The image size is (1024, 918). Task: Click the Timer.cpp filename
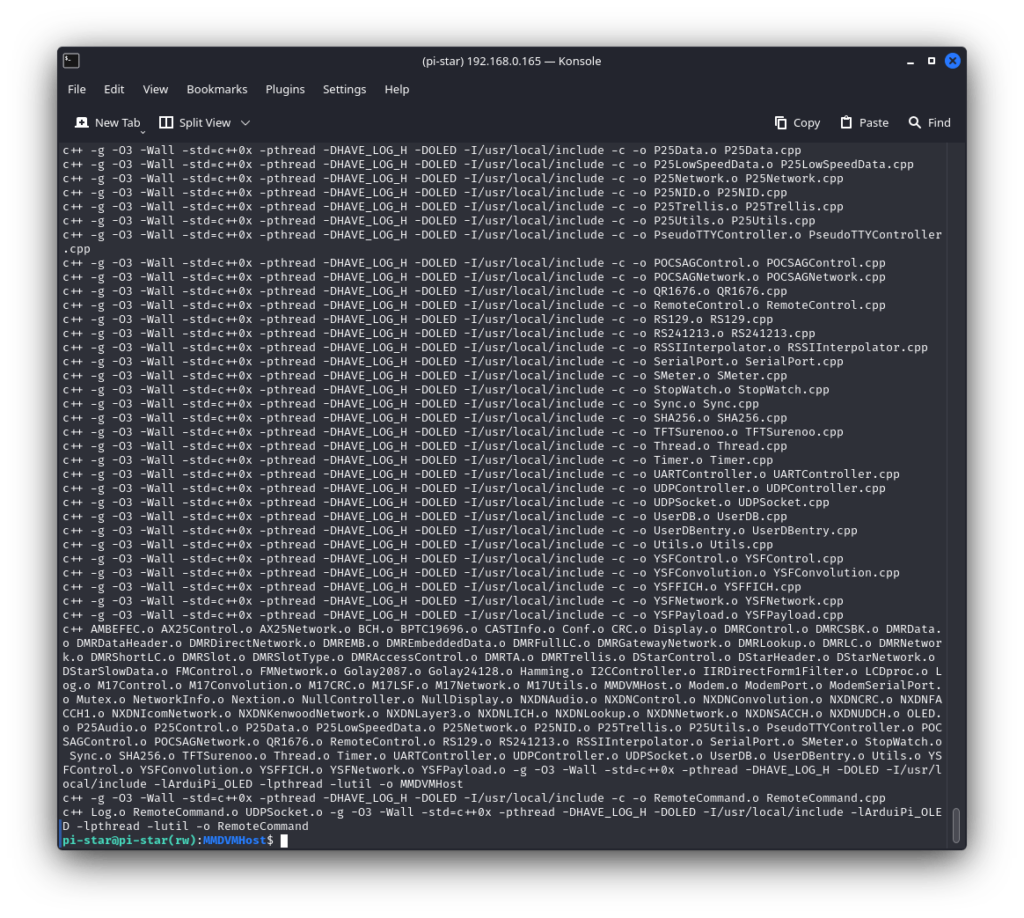[741, 460]
